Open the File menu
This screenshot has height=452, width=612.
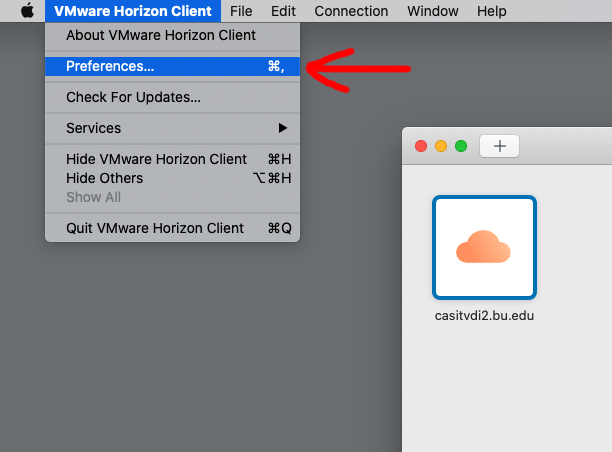click(241, 11)
